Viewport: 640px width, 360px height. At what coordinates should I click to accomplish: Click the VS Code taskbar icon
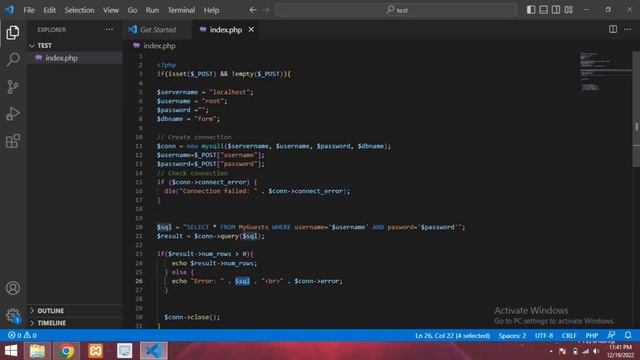click(154, 351)
